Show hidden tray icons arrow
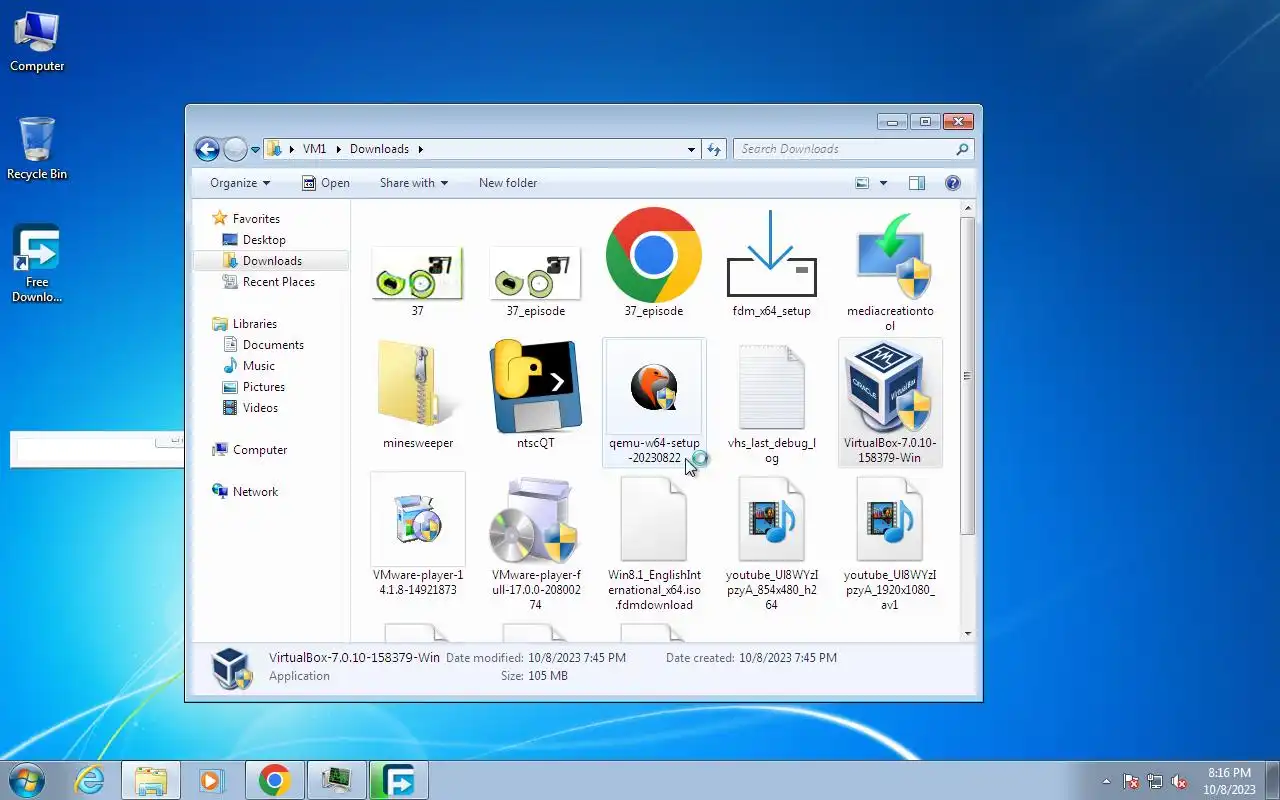 1106,781
